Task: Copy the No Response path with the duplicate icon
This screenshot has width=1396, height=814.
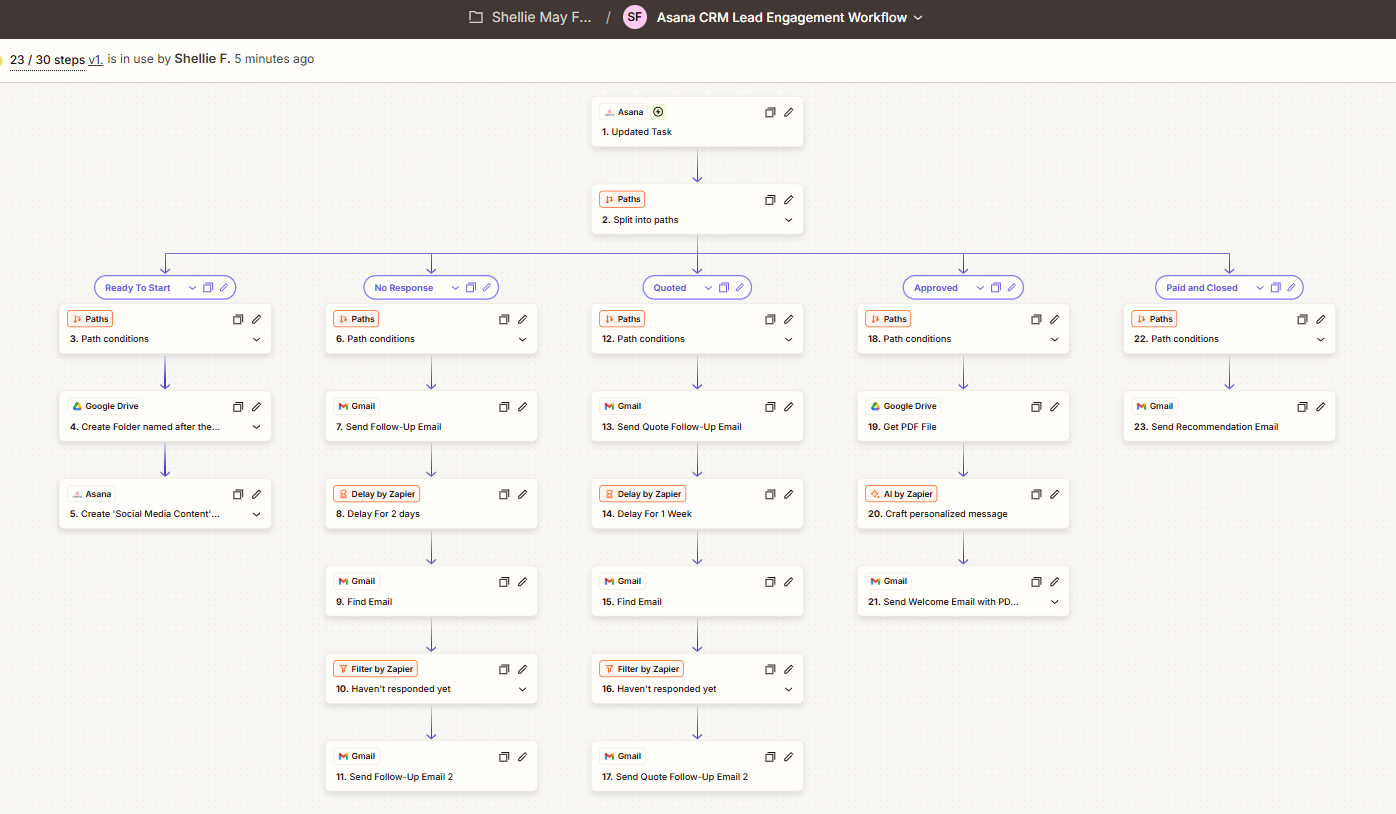Action: click(x=471, y=287)
